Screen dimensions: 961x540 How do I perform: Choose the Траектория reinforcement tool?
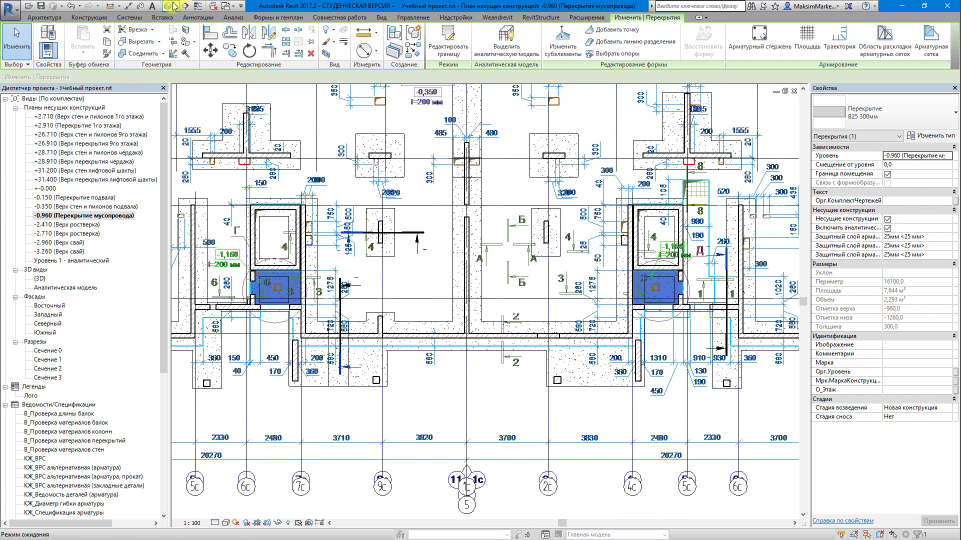point(839,37)
